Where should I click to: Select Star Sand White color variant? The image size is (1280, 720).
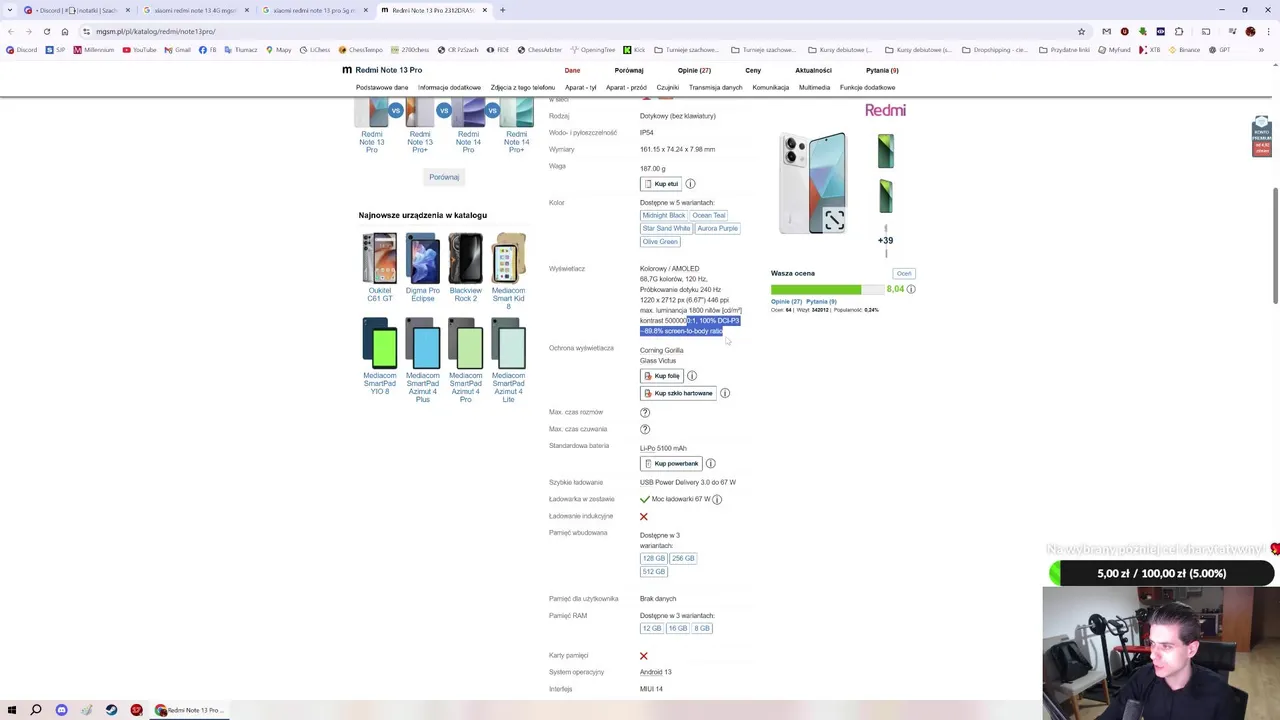666,228
